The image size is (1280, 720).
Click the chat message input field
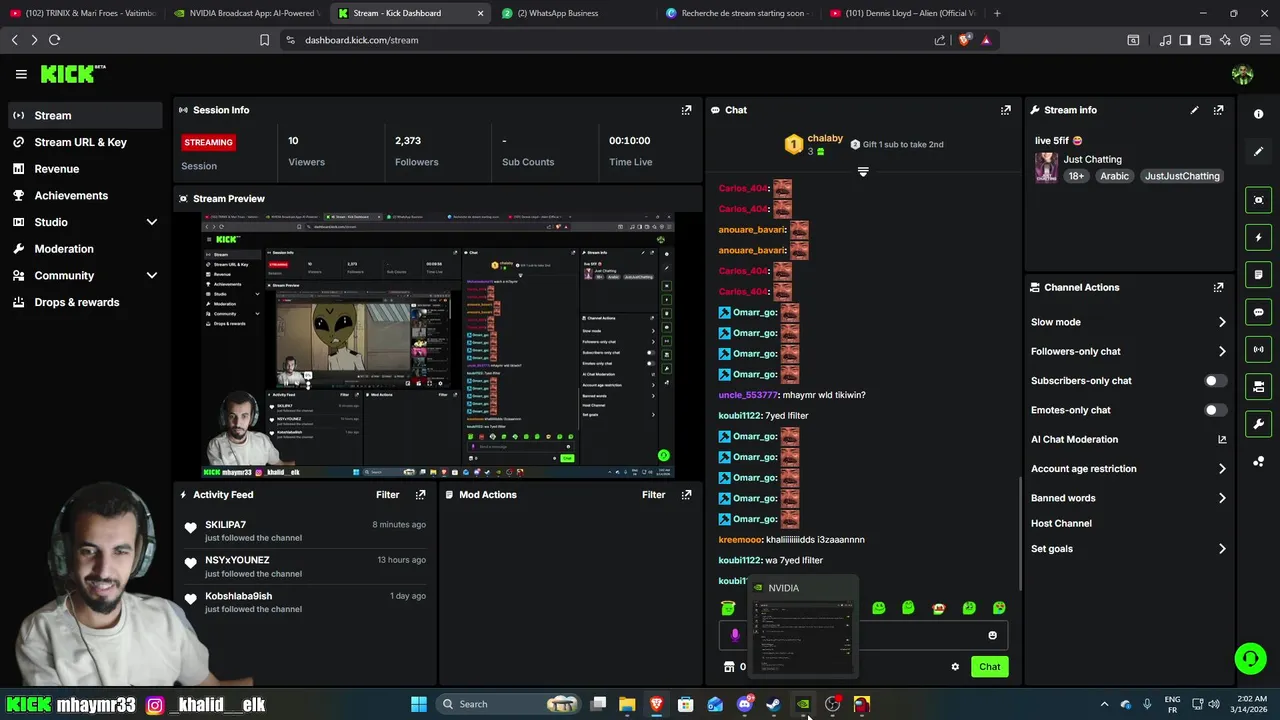point(863,635)
